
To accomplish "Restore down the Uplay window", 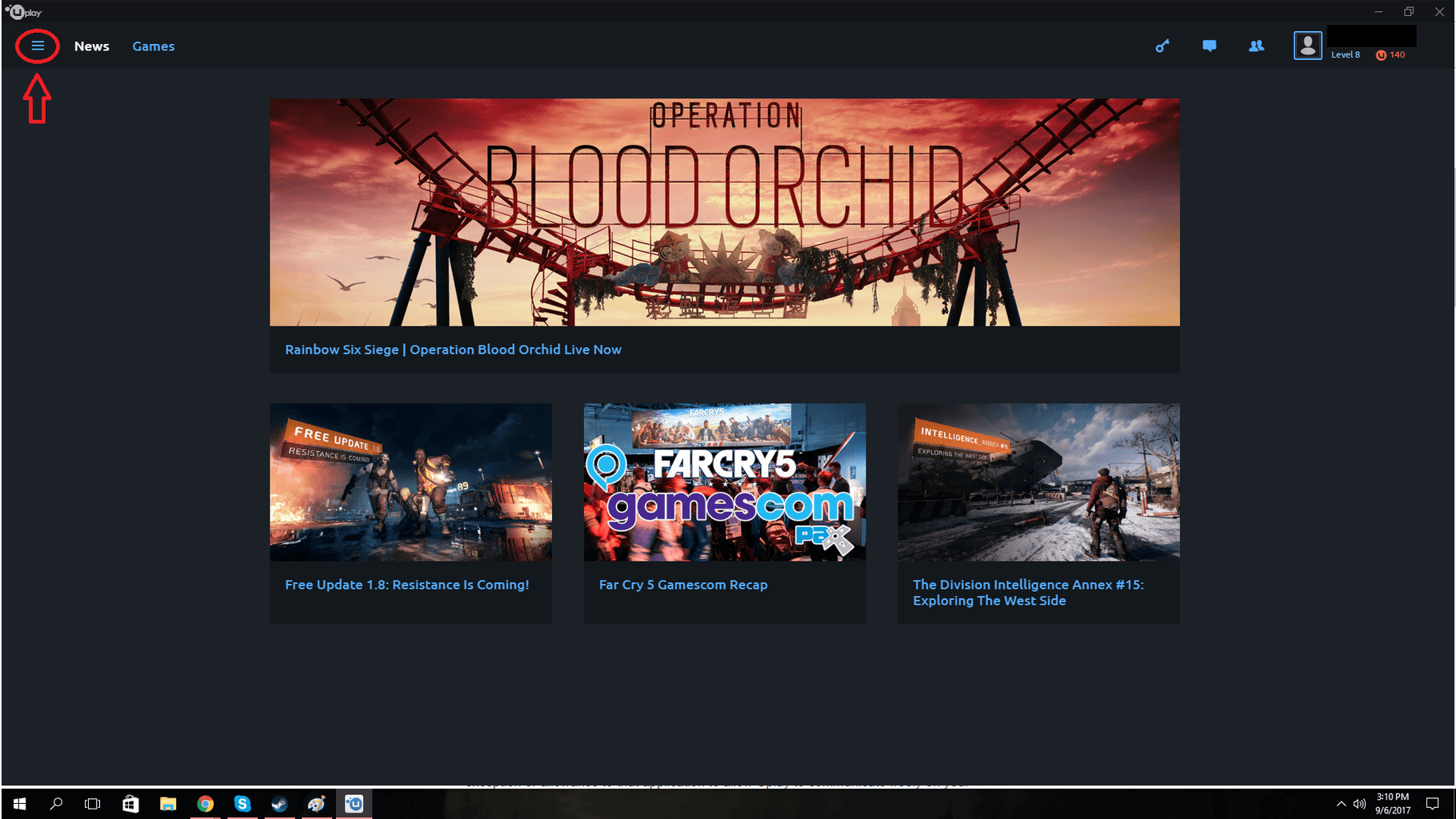I will tap(1409, 11).
